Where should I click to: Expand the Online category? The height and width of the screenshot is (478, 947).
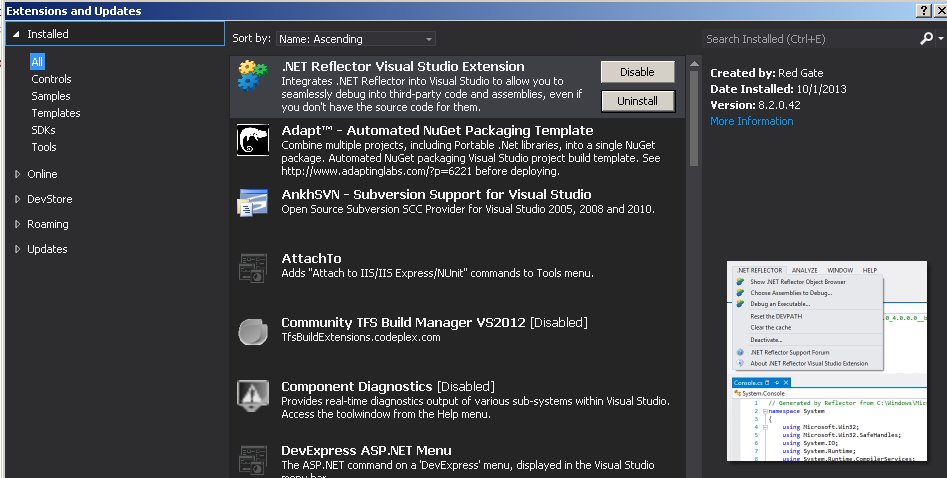(x=18, y=174)
